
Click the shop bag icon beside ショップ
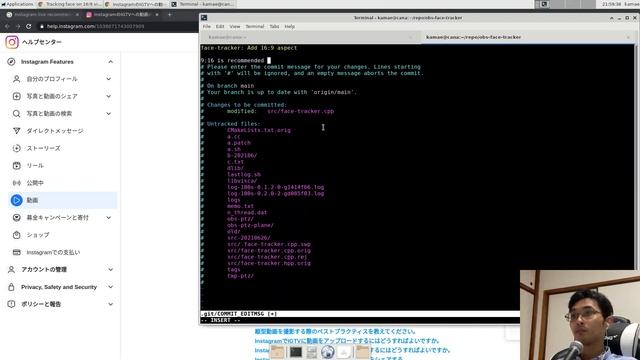coord(17,235)
